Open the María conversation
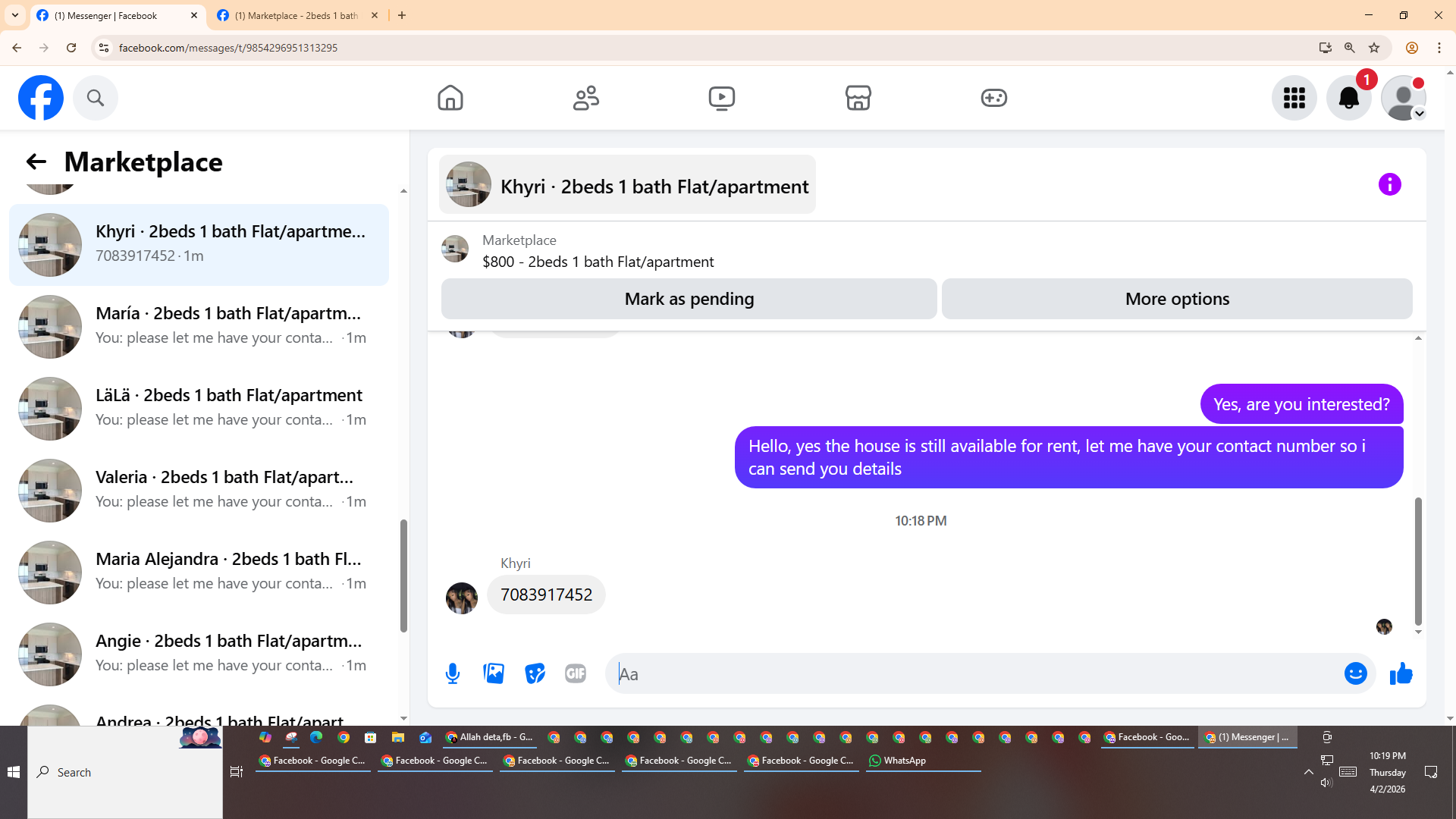1456x819 pixels. 199,326
